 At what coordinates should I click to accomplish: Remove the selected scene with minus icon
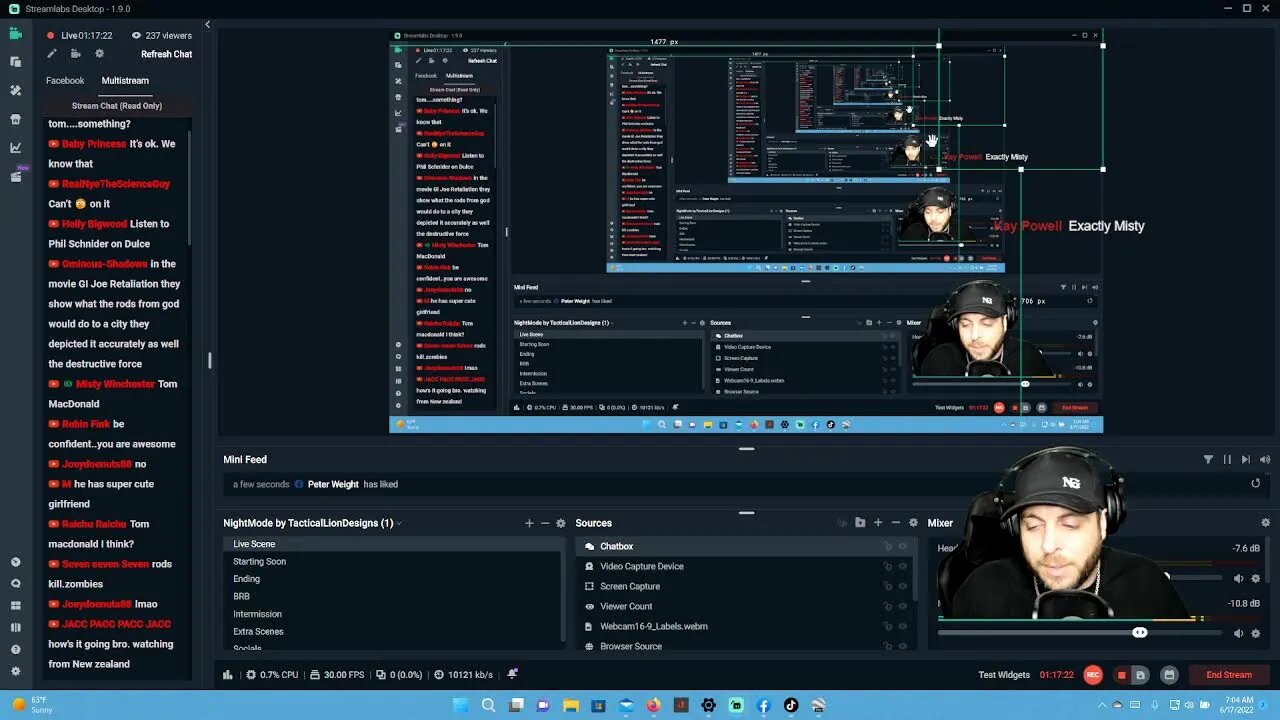[545, 523]
